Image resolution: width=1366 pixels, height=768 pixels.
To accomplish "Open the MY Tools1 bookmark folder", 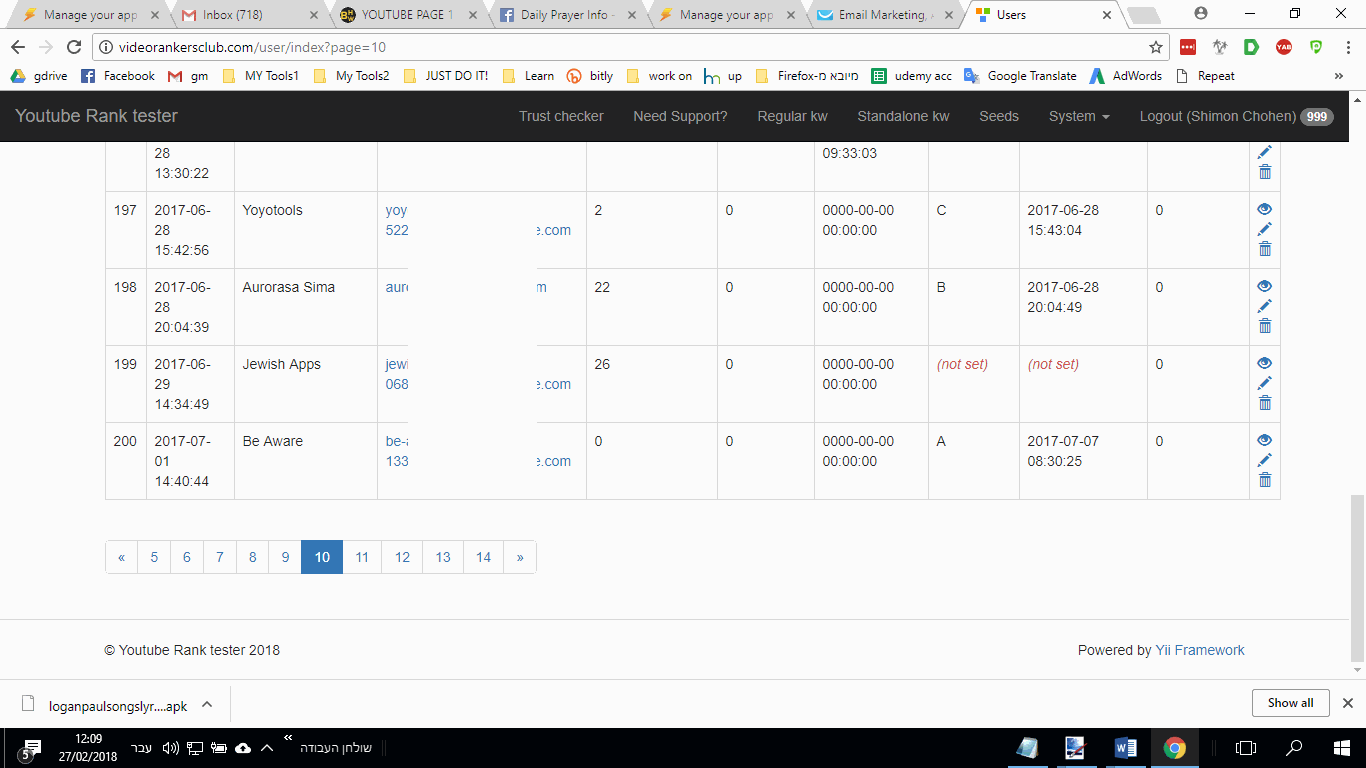I will coord(261,76).
